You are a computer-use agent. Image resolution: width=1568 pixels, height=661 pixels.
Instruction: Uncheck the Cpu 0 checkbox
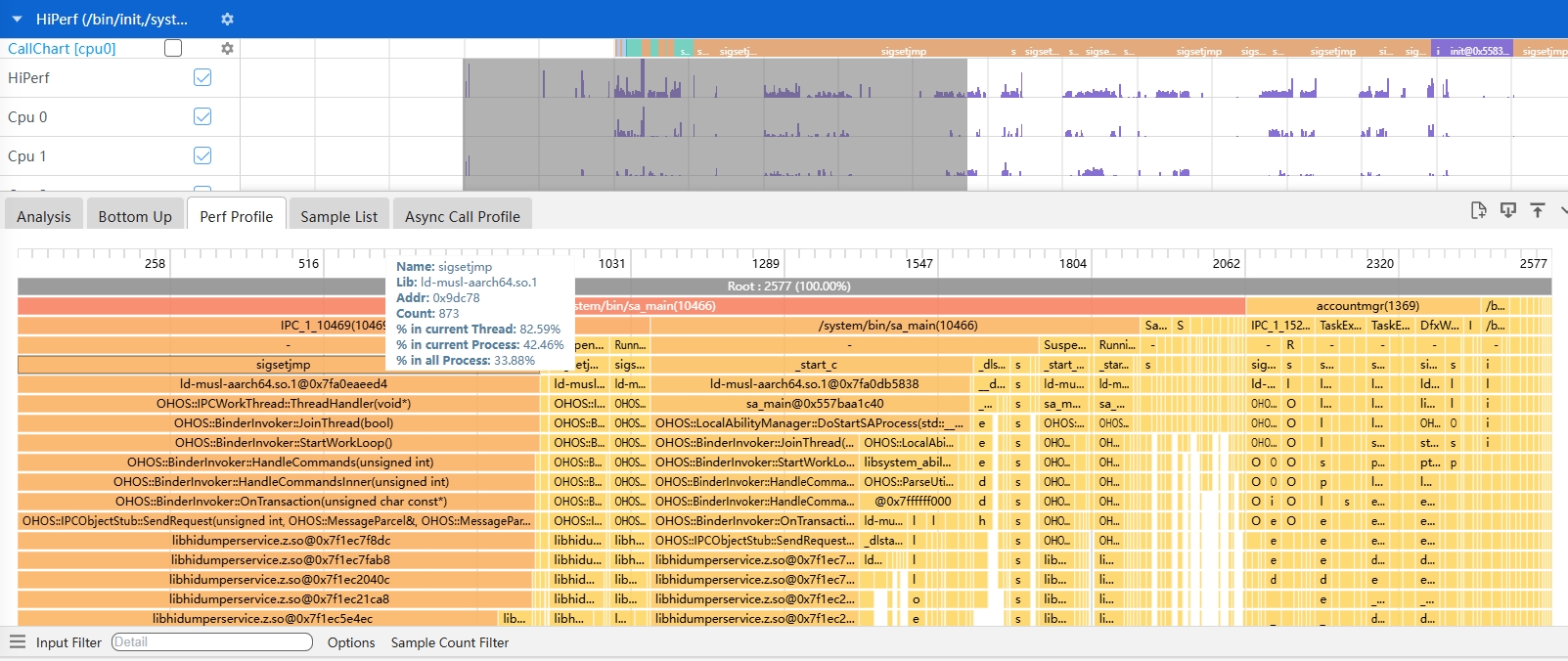pos(202,116)
